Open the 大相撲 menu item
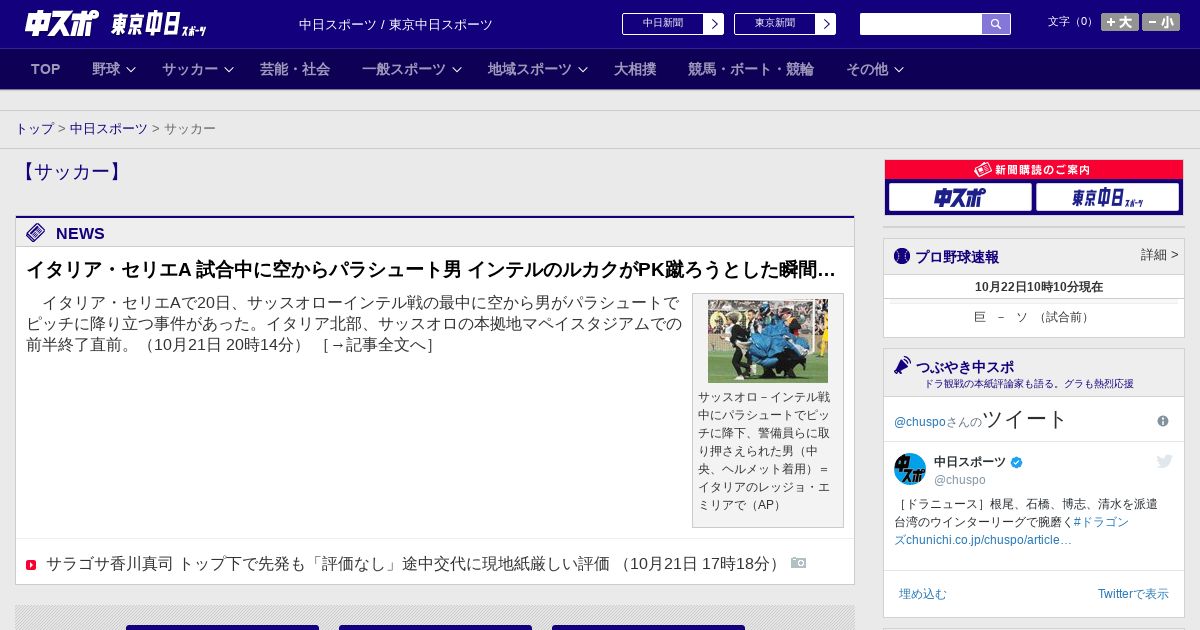The height and width of the screenshot is (630, 1200). pos(635,69)
